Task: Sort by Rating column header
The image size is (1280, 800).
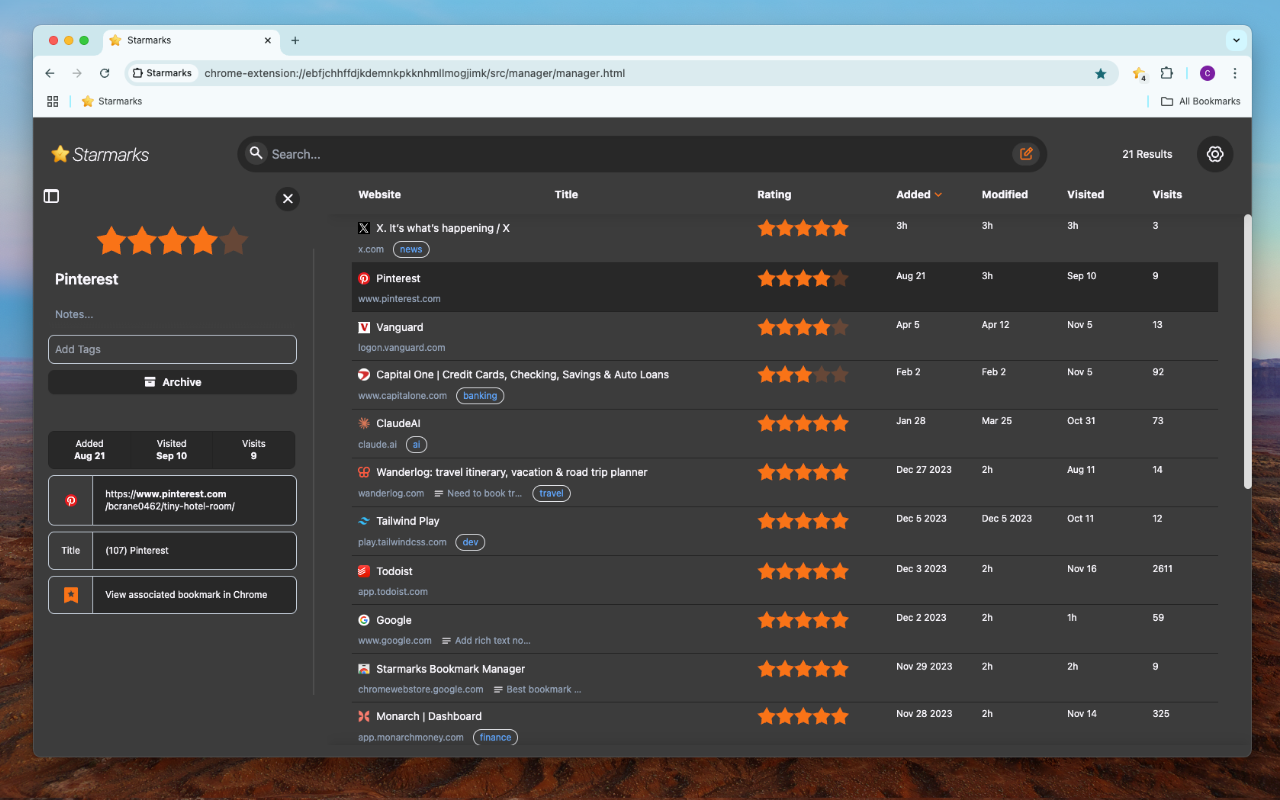Action: click(x=774, y=195)
